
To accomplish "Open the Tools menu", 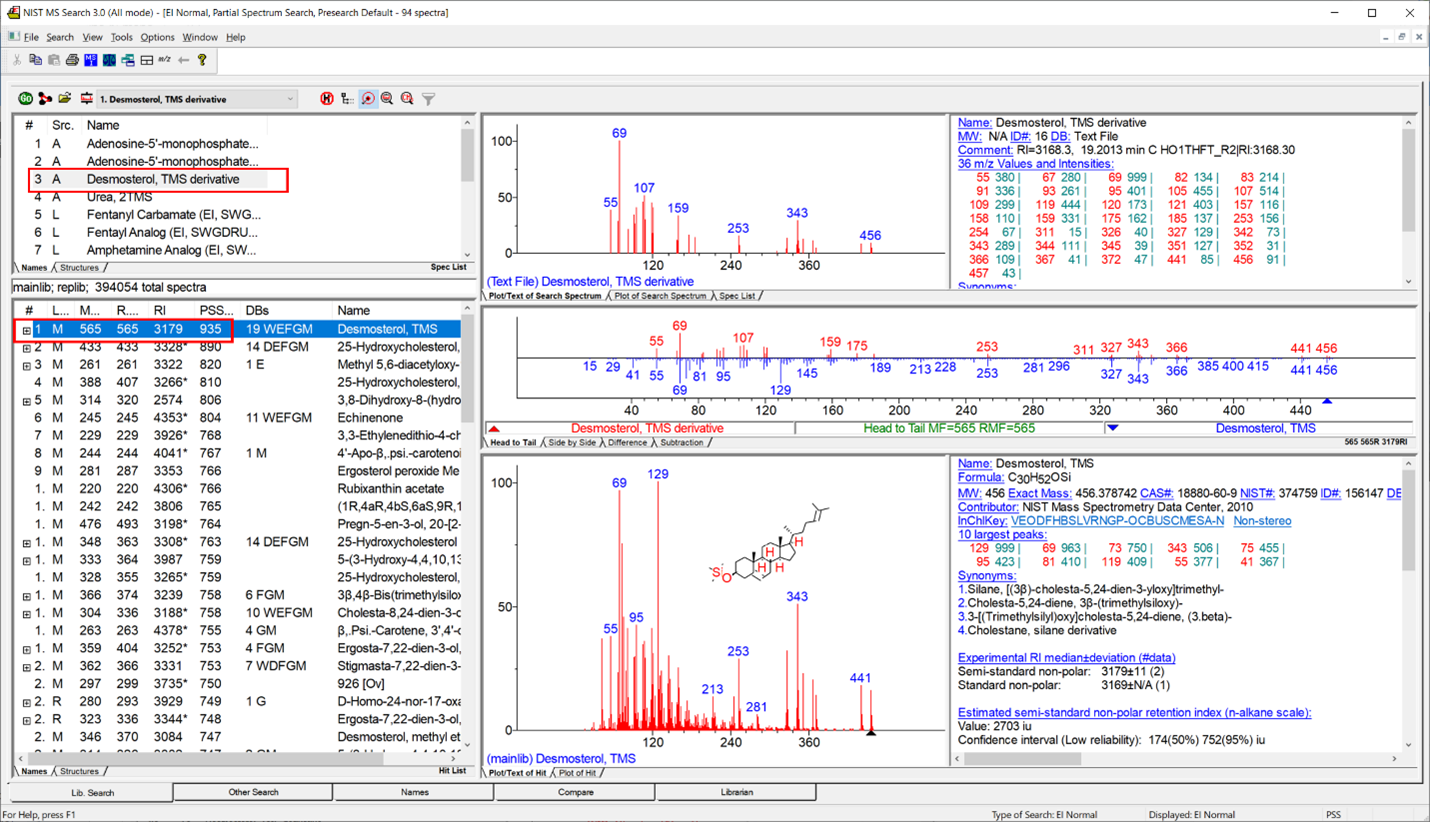I will (121, 37).
